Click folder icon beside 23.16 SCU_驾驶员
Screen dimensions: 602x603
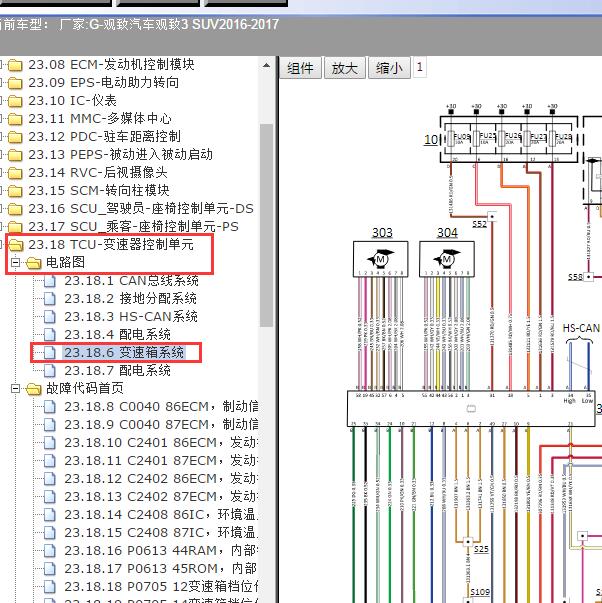pos(15,209)
